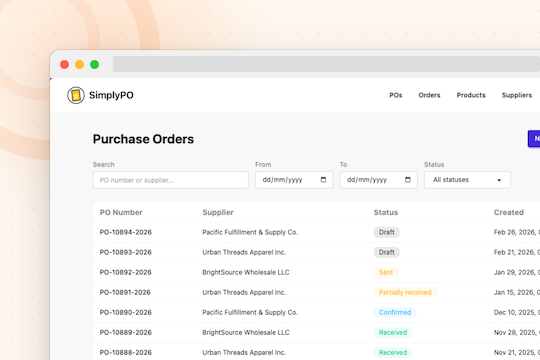540x360 pixels.
Task: Click the To date input field
Action: click(x=378, y=180)
